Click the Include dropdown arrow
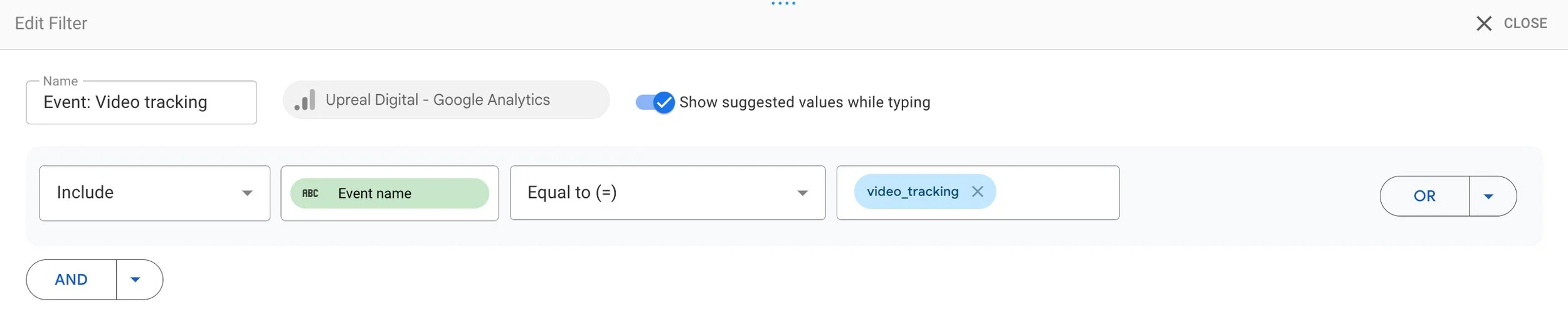The width and height of the screenshot is (1568, 331). pos(247,193)
